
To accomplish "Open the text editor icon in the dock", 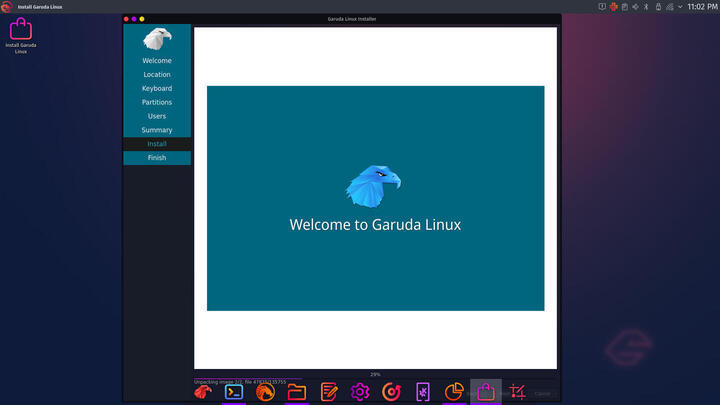I will pos(328,392).
